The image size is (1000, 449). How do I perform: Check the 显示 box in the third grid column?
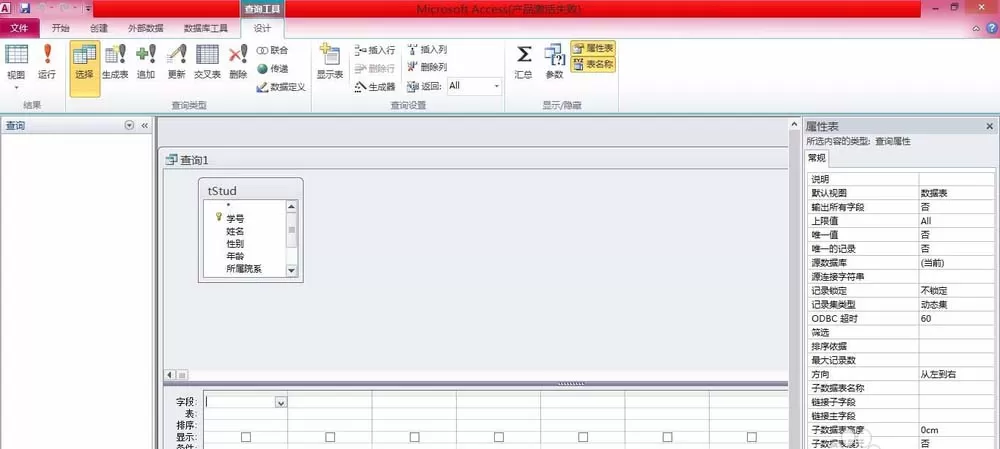[x=415, y=437]
